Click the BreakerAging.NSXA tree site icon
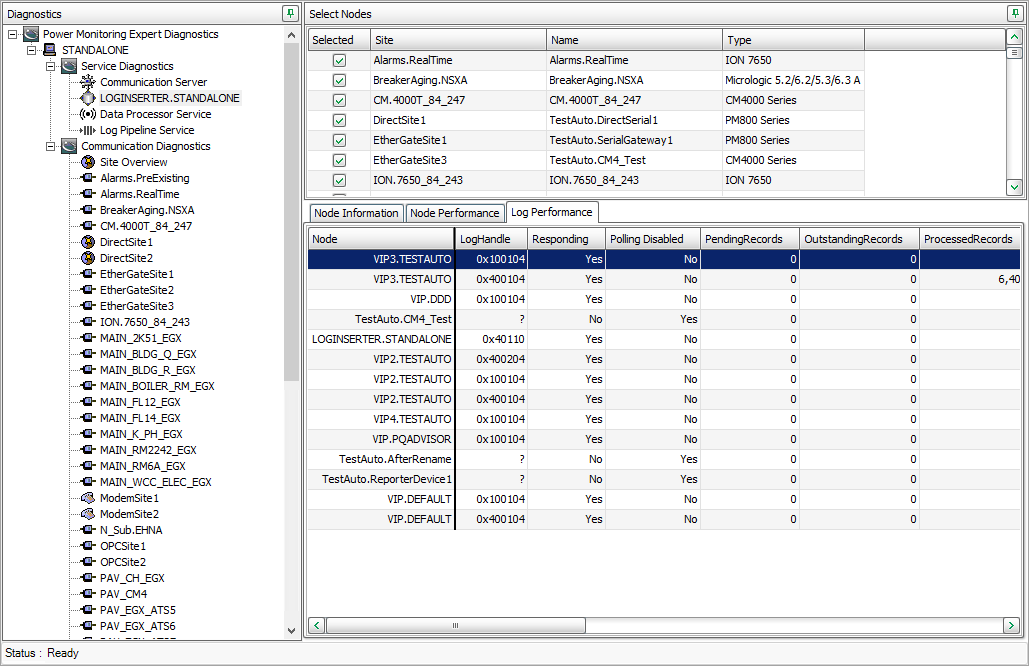 tap(88, 210)
